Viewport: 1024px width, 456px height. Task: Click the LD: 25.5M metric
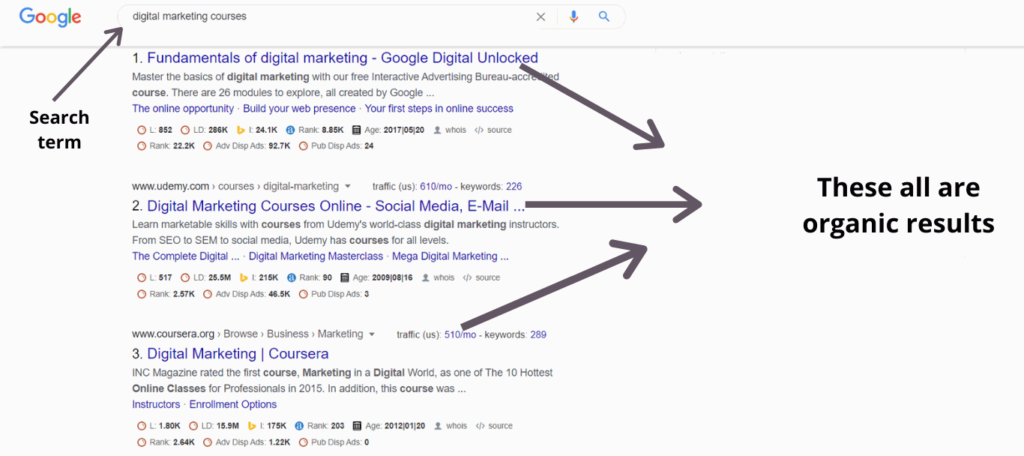click(x=207, y=278)
